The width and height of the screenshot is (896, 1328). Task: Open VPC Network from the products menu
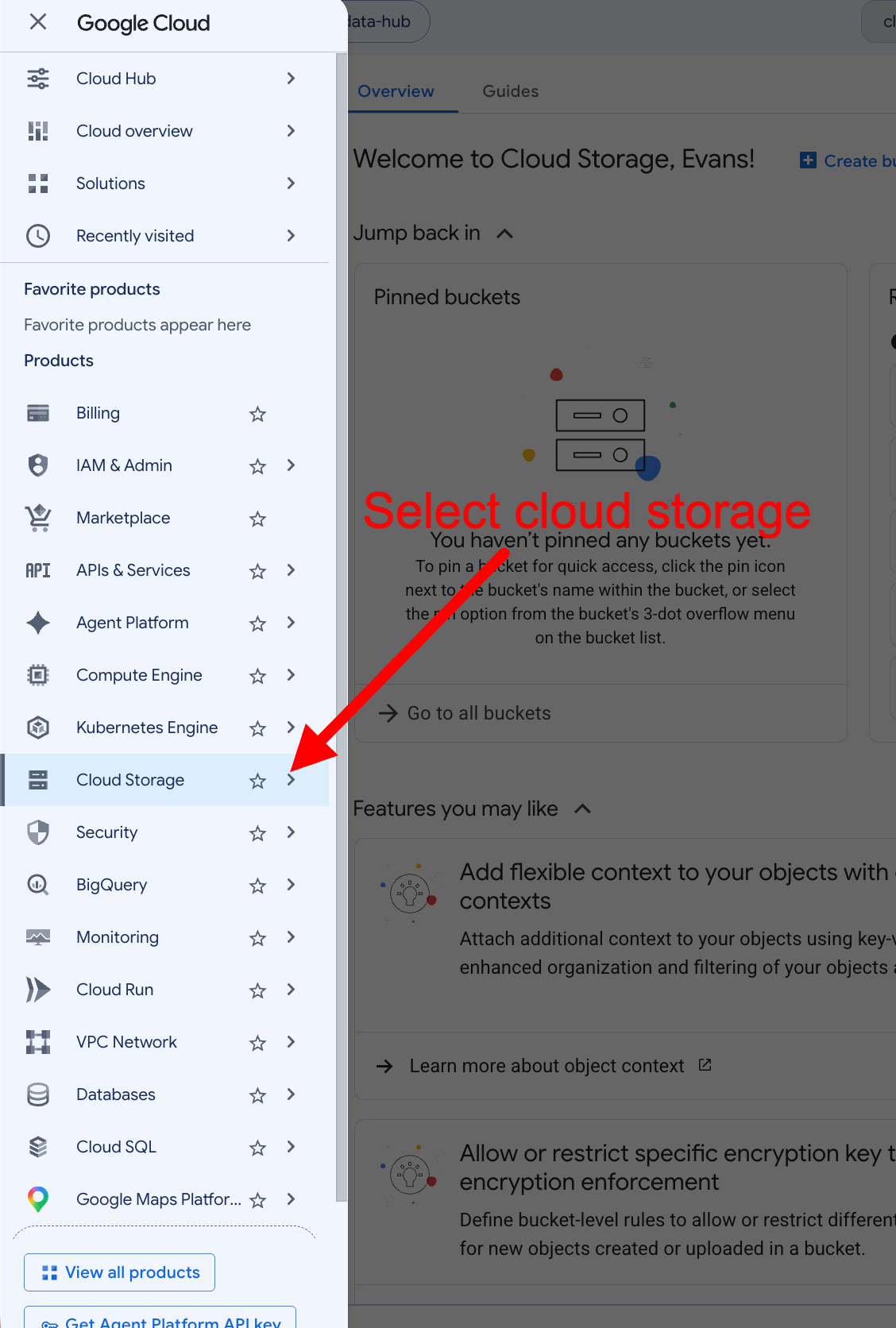[126, 1042]
